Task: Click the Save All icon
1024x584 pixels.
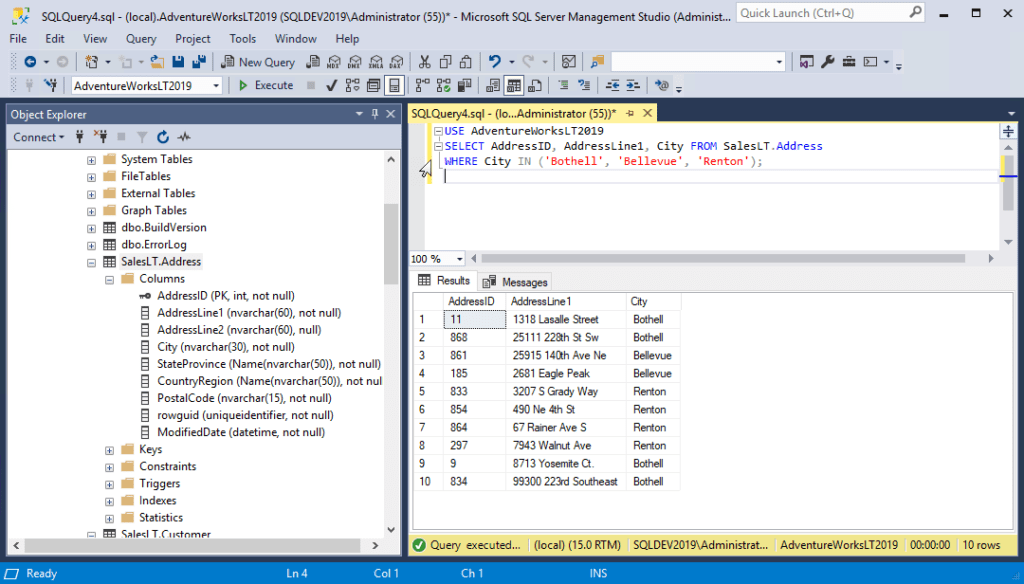Action: pyautogui.click(x=199, y=62)
